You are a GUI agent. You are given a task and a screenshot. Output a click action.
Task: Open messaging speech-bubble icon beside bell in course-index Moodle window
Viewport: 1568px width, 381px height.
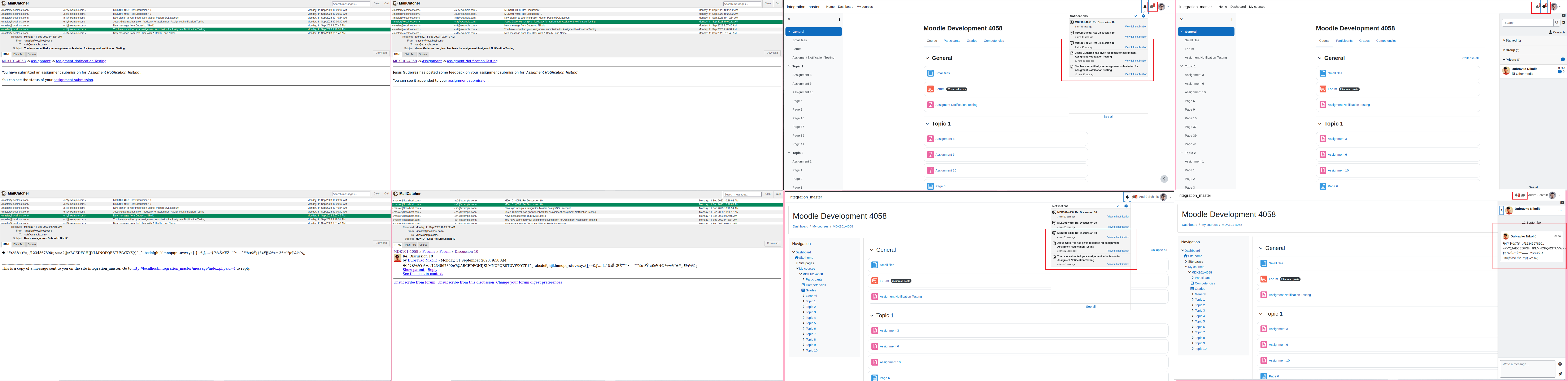[x=1152, y=7]
